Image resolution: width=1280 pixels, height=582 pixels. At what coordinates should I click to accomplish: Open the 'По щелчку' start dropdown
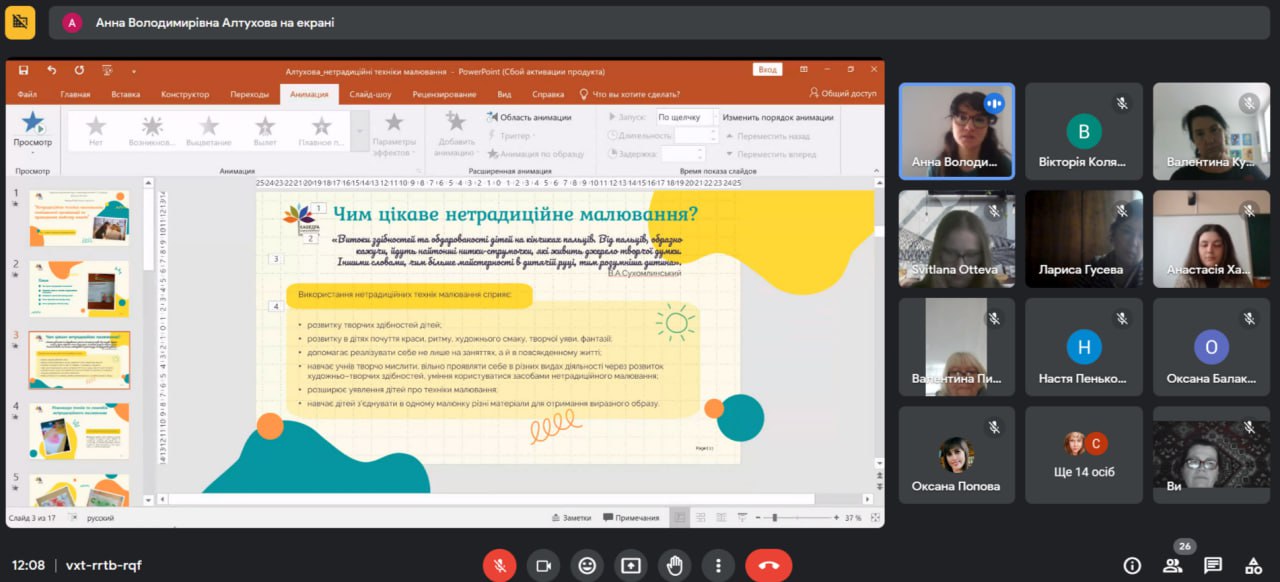click(685, 117)
